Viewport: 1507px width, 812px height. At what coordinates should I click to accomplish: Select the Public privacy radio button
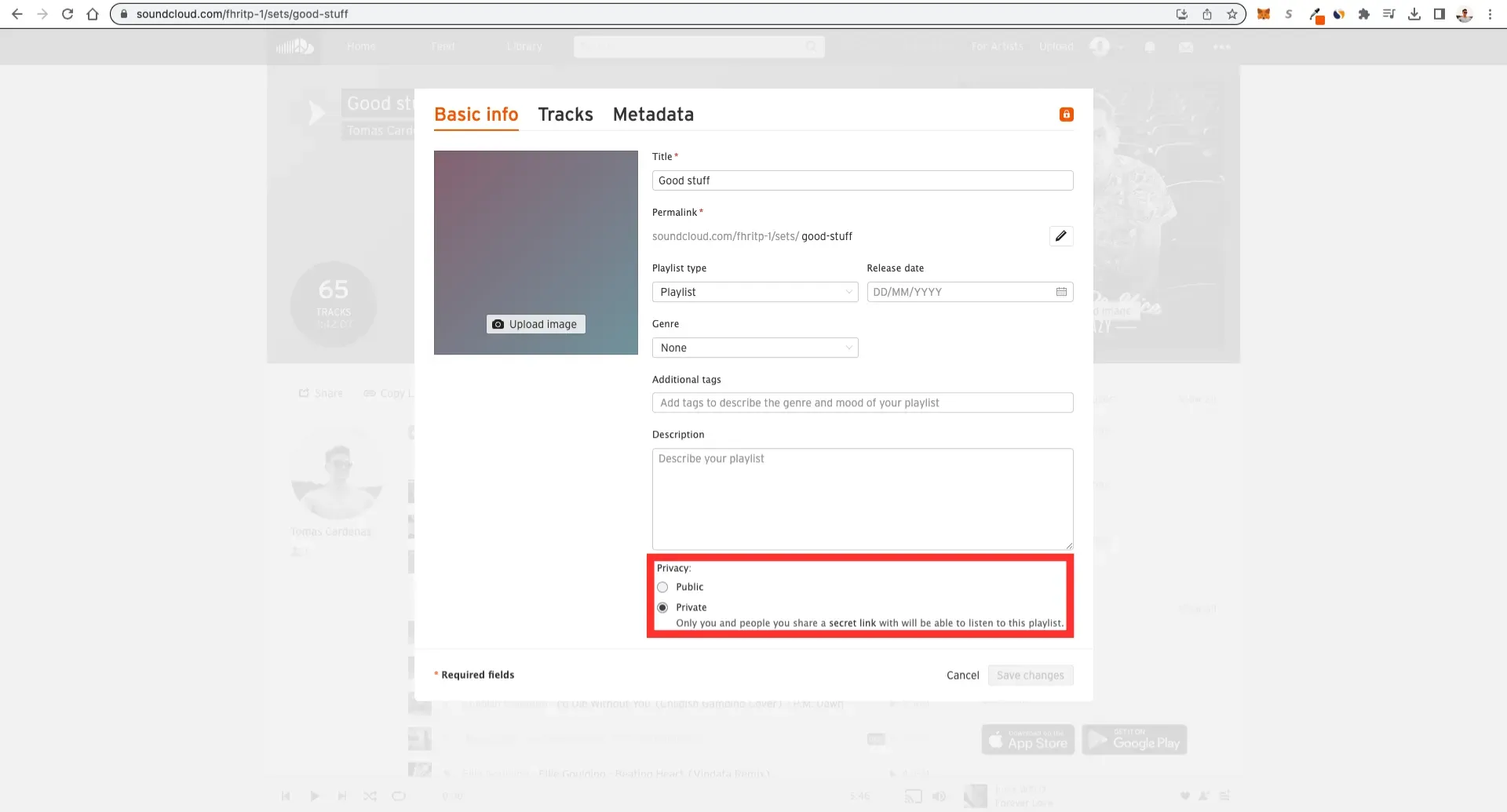pos(663,587)
